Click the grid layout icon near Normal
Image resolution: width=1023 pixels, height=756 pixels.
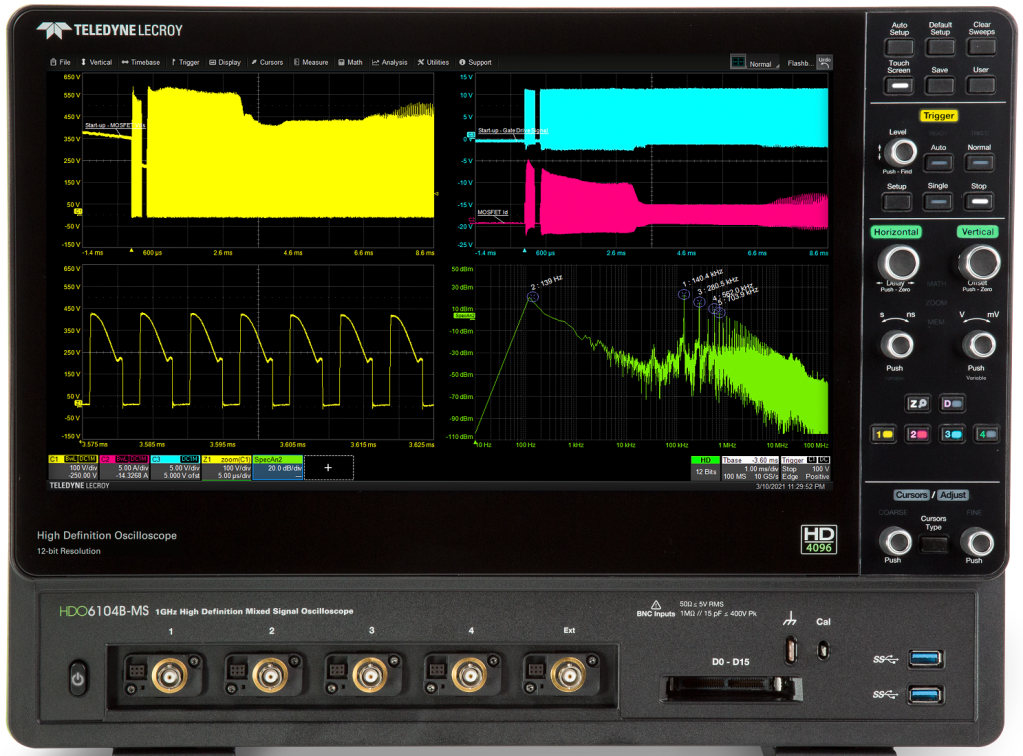pyautogui.click(x=738, y=62)
